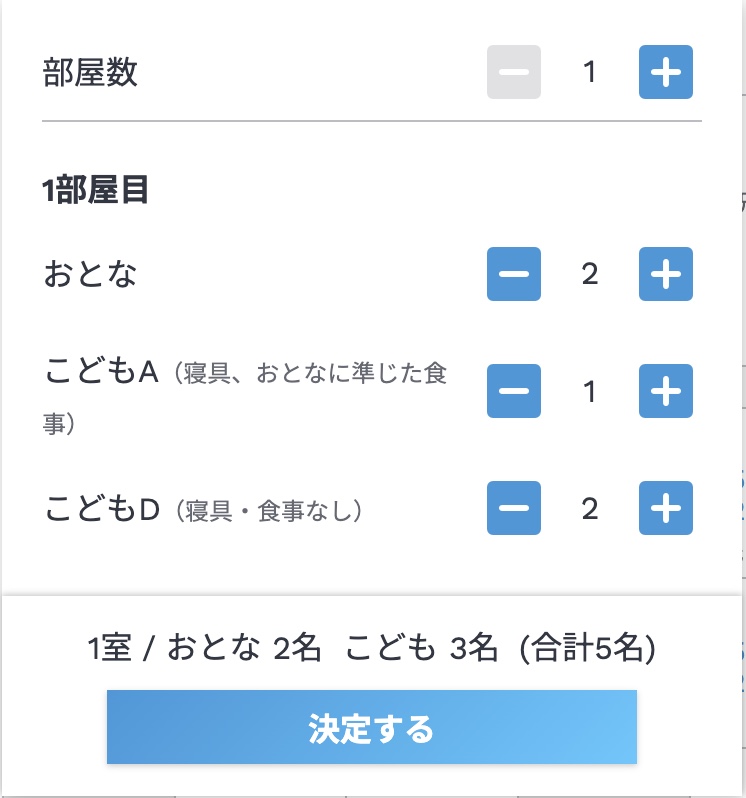Select the 1部屋目 heading
746x798 pixels.
[96, 190]
